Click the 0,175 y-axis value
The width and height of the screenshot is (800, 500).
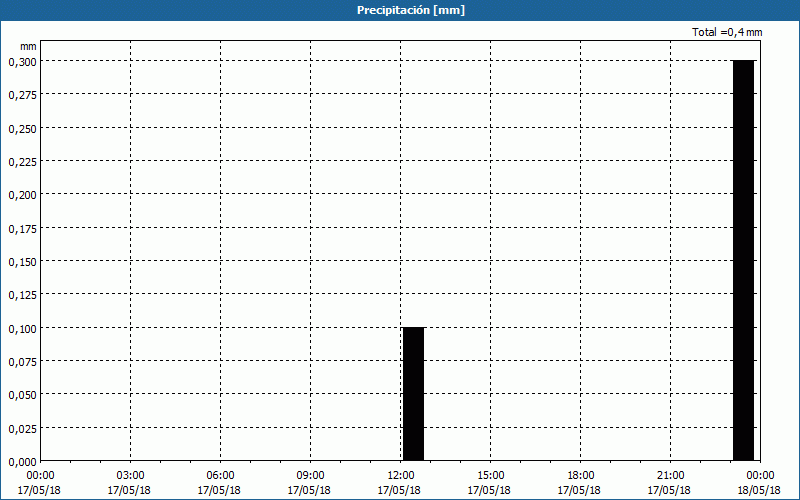[x=22, y=229]
